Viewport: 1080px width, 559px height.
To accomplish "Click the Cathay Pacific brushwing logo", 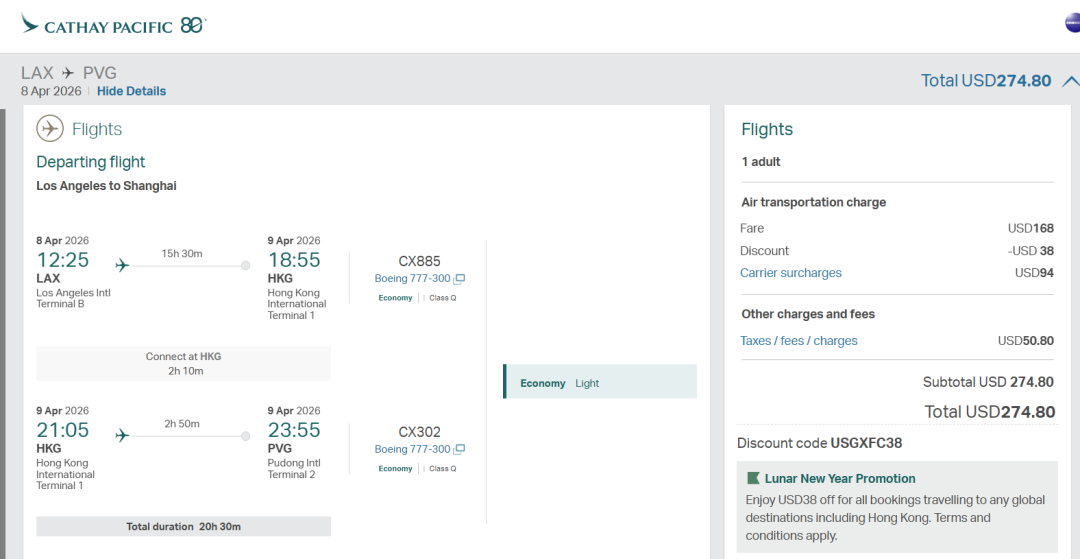I will click(x=30, y=23).
